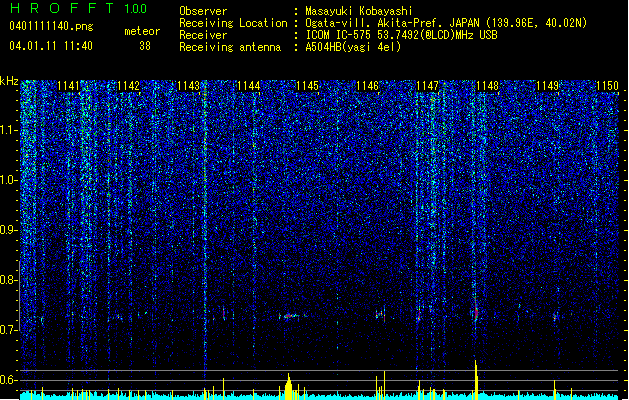Click the tallest yellow peak near 1148
Image resolution: width=629 pixels, height=400 pixels.
[476, 379]
